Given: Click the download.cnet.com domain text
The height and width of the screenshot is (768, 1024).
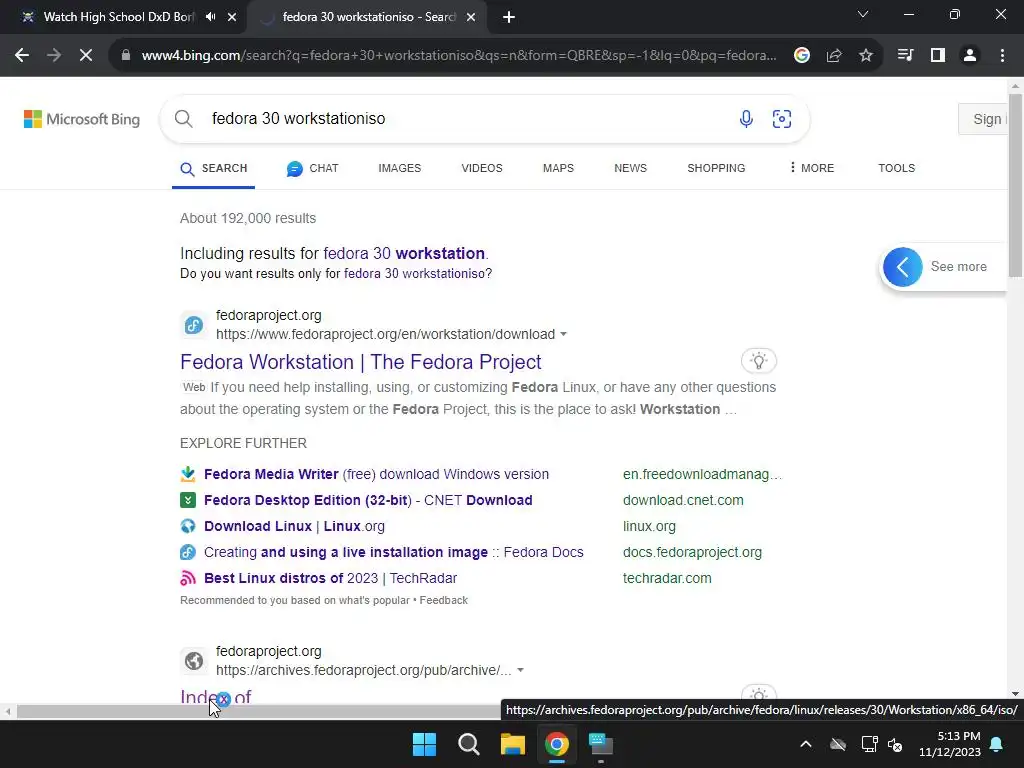Looking at the screenshot, I should coord(683,500).
